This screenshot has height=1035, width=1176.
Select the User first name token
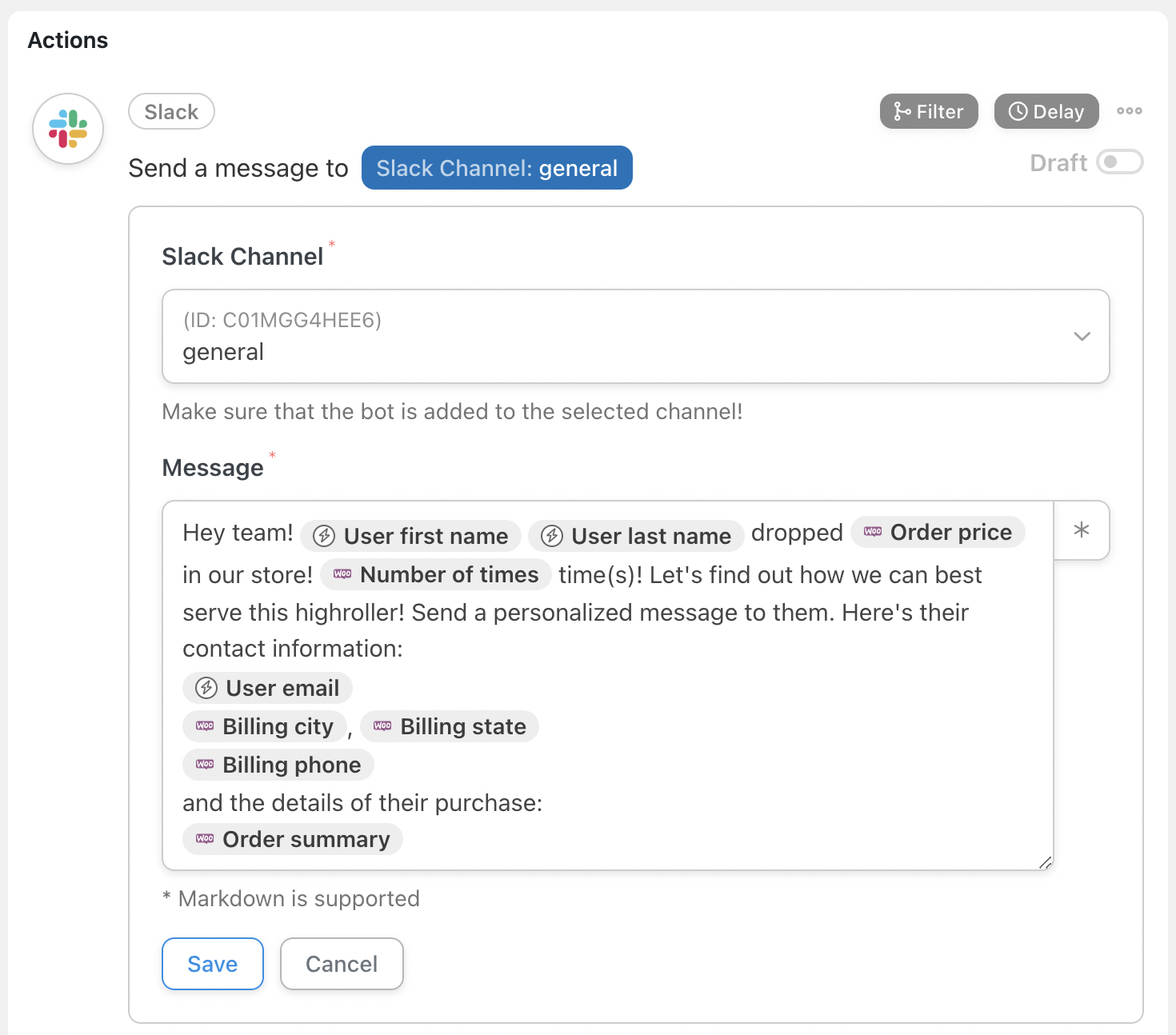point(411,535)
